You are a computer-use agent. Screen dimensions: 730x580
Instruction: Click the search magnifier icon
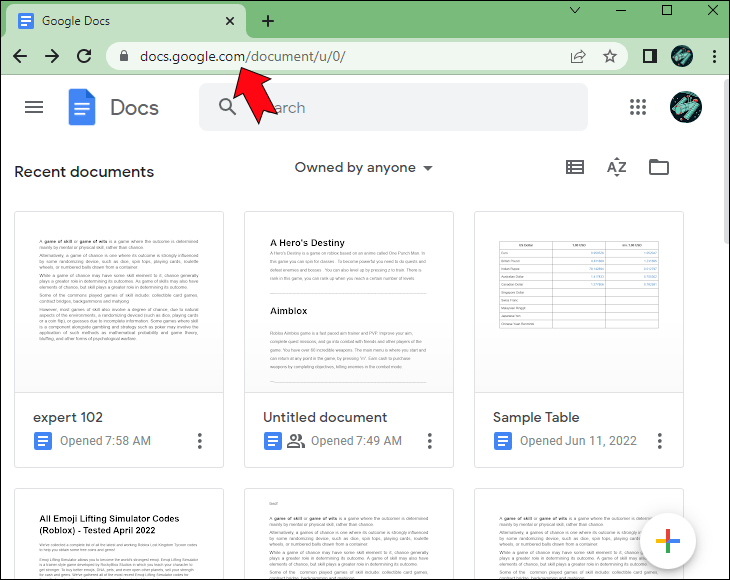(227, 107)
